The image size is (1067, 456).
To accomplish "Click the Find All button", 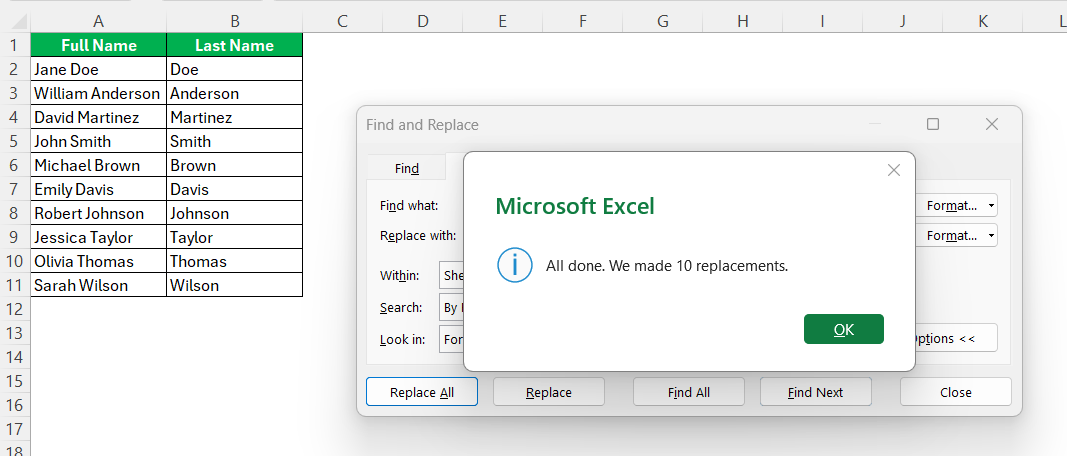I will coord(689,392).
